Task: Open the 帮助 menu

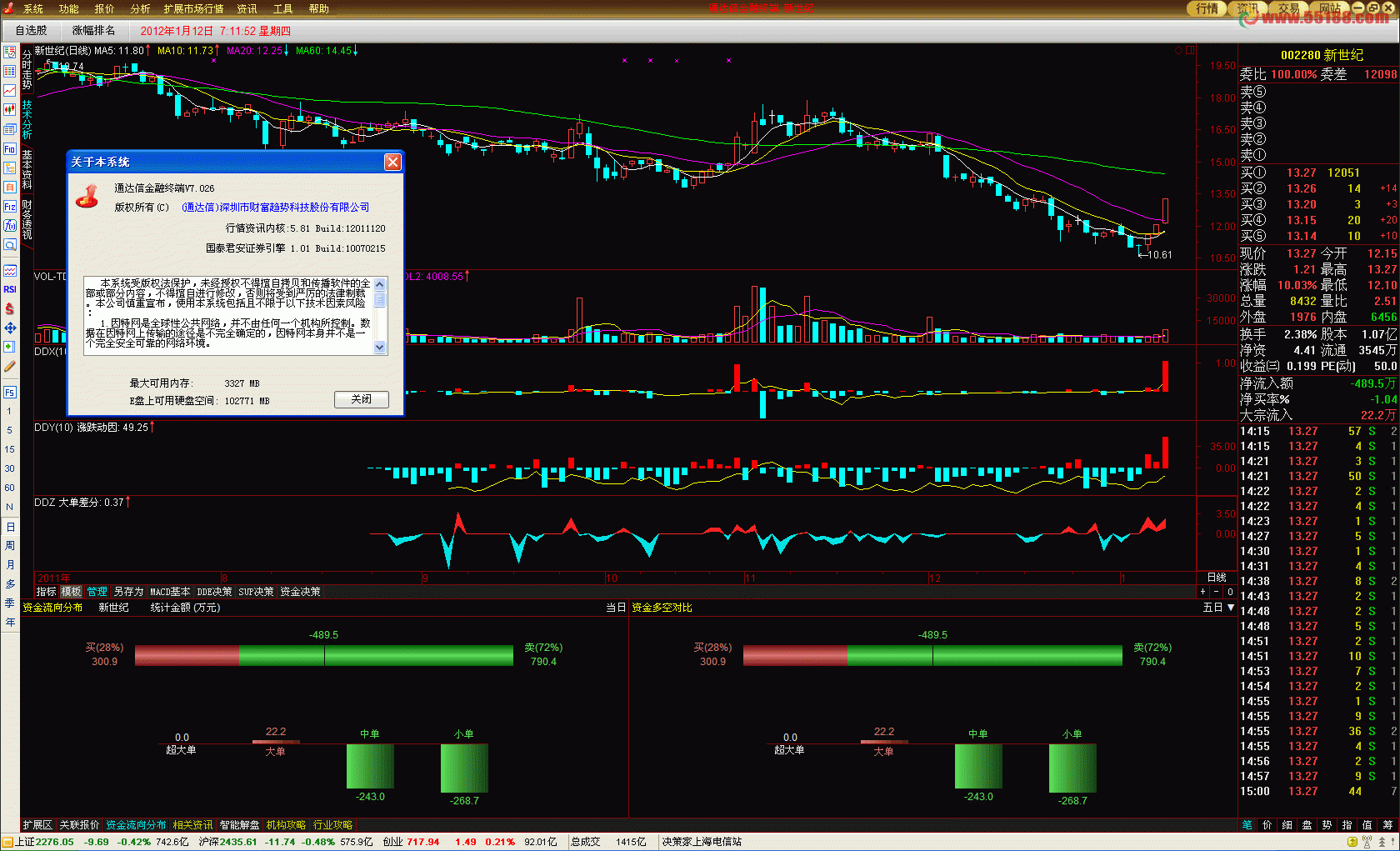Action: 318,9
